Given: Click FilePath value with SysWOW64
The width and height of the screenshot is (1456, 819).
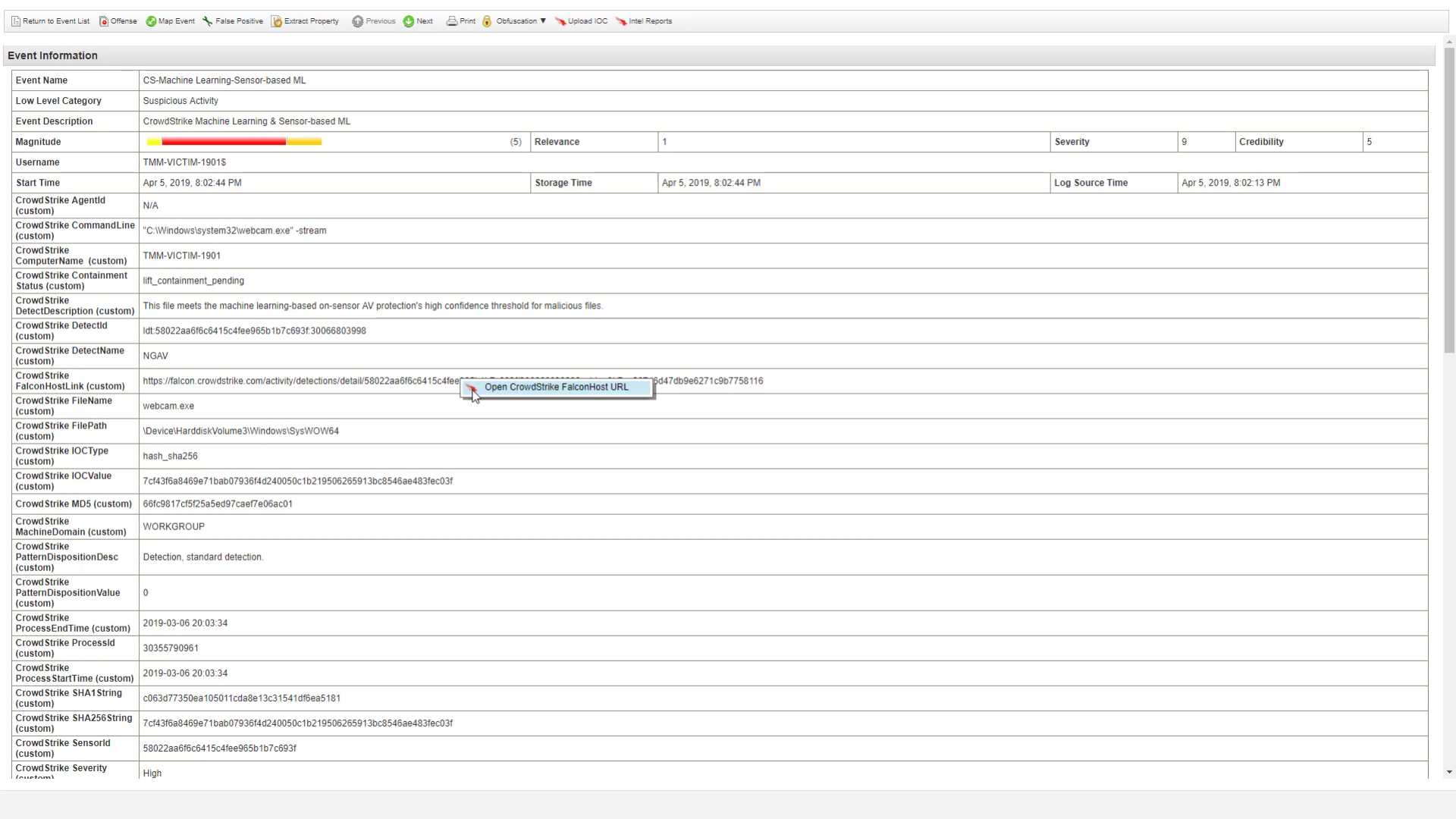Looking at the screenshot, I should tap(241, 431).
